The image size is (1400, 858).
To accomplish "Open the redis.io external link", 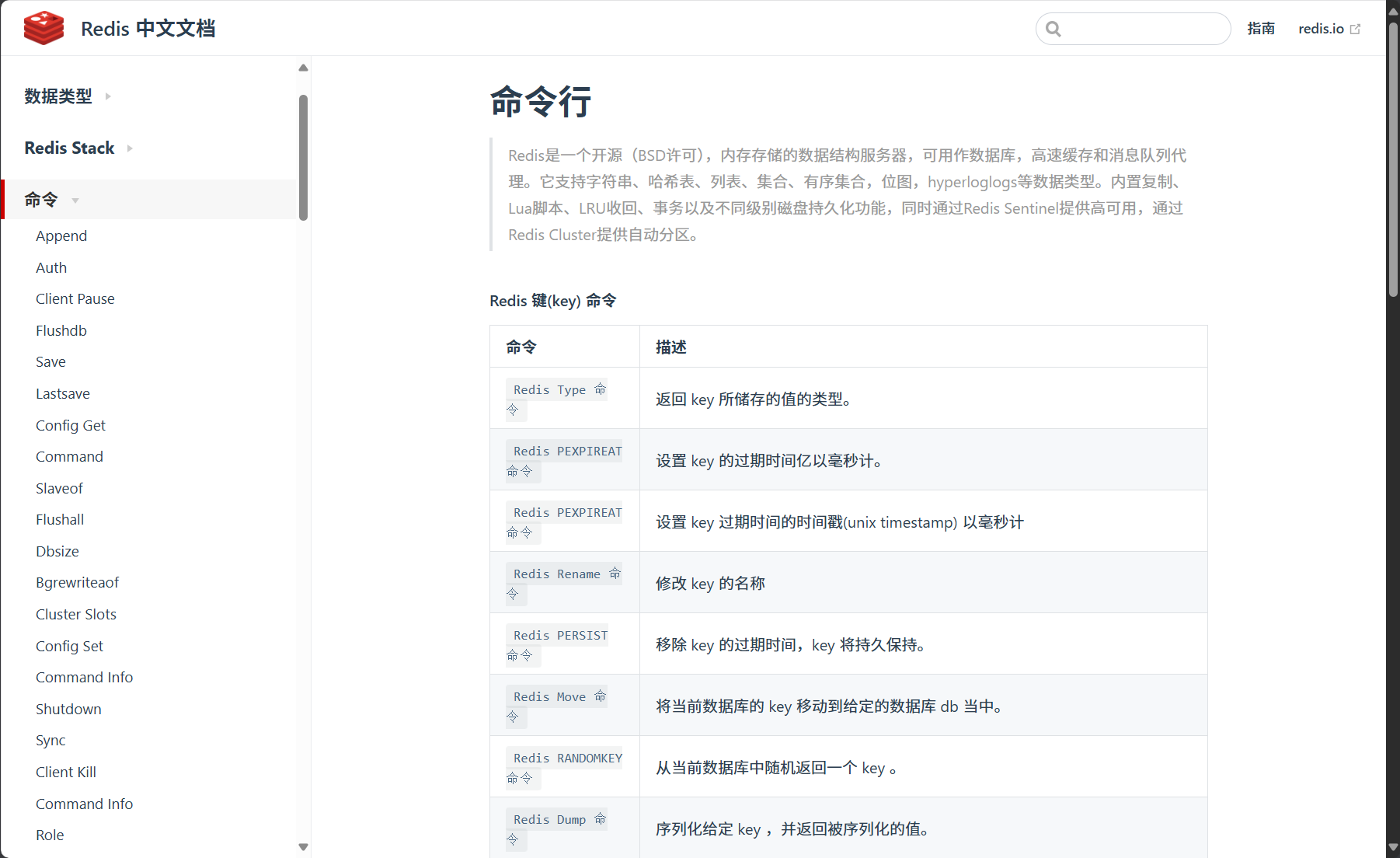I will [x=1329, y=29].
